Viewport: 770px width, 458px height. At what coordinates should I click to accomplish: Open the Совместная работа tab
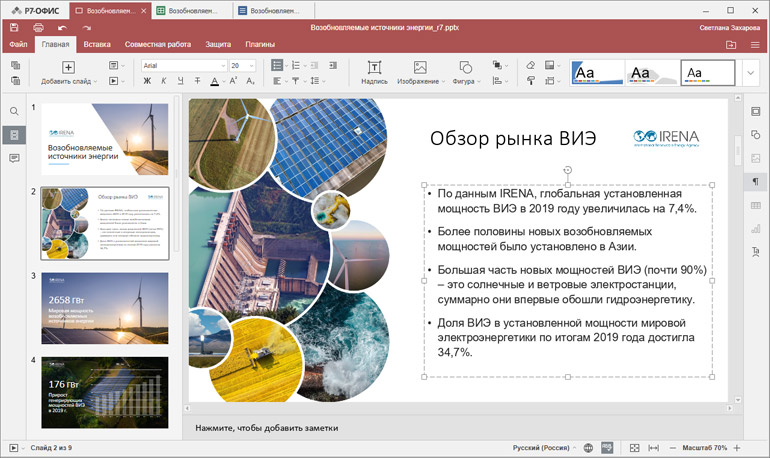pos(157,45)
